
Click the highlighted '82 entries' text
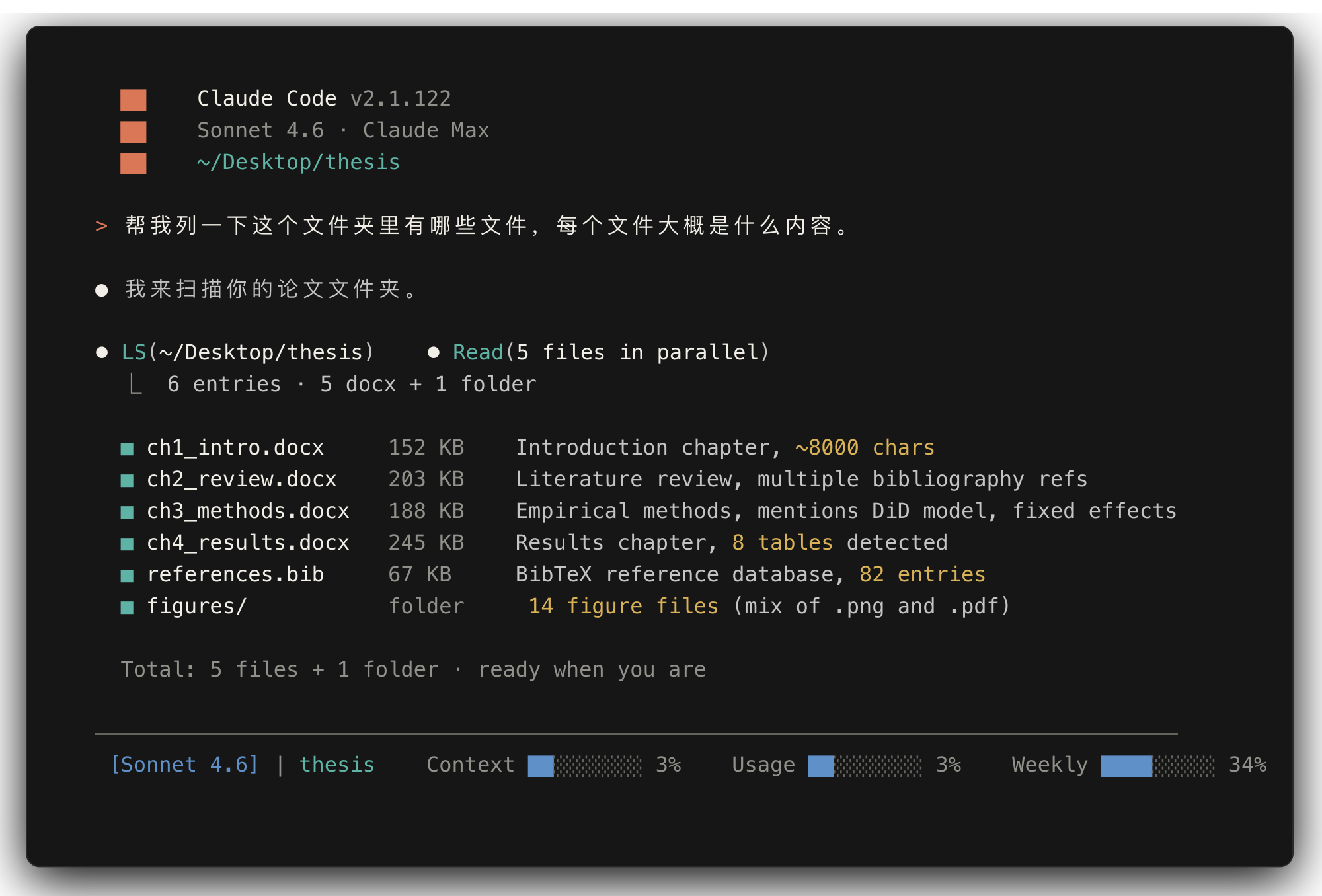(923, 574)
